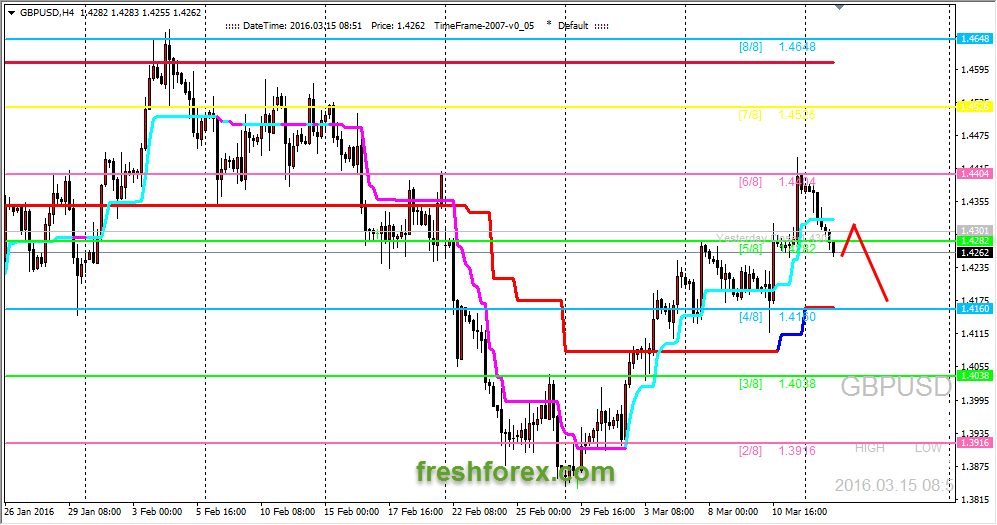
Task: Click the '5 Feb 16:00' time axis label
Action: click(221, 512)
